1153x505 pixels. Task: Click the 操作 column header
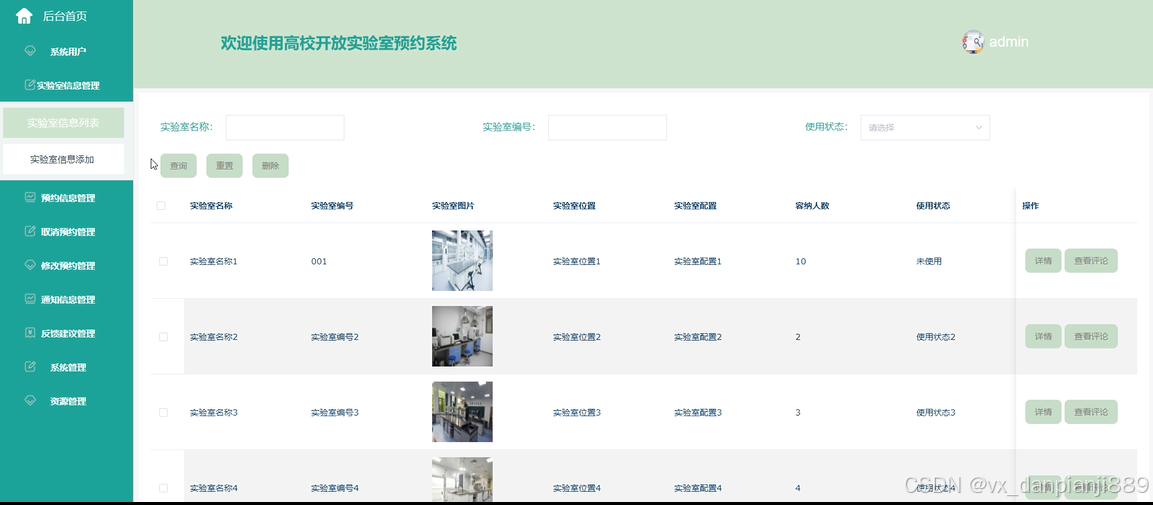click(x=1030, y=206)
